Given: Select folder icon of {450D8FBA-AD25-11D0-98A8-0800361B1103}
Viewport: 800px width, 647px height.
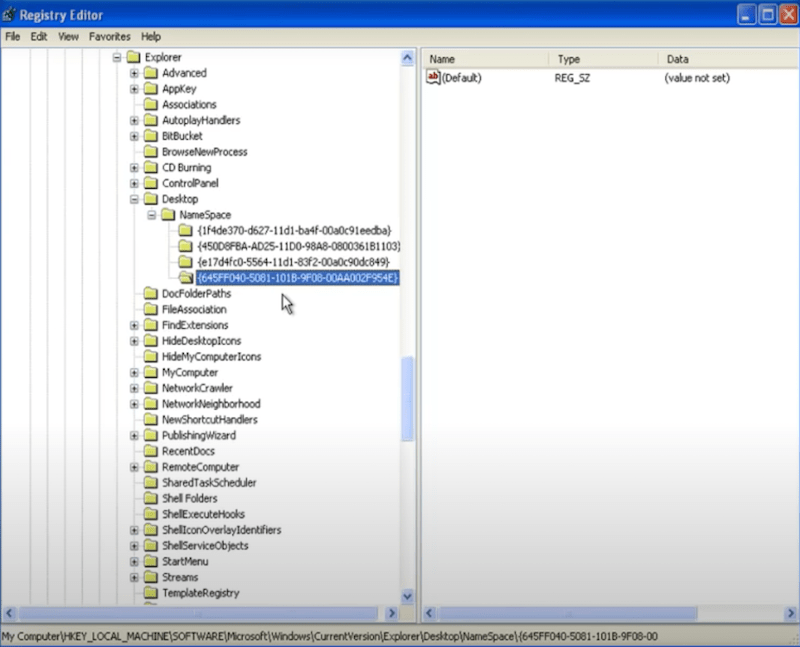Looking at the screenshot, I should pyautogui.click(x=185, y=246).
